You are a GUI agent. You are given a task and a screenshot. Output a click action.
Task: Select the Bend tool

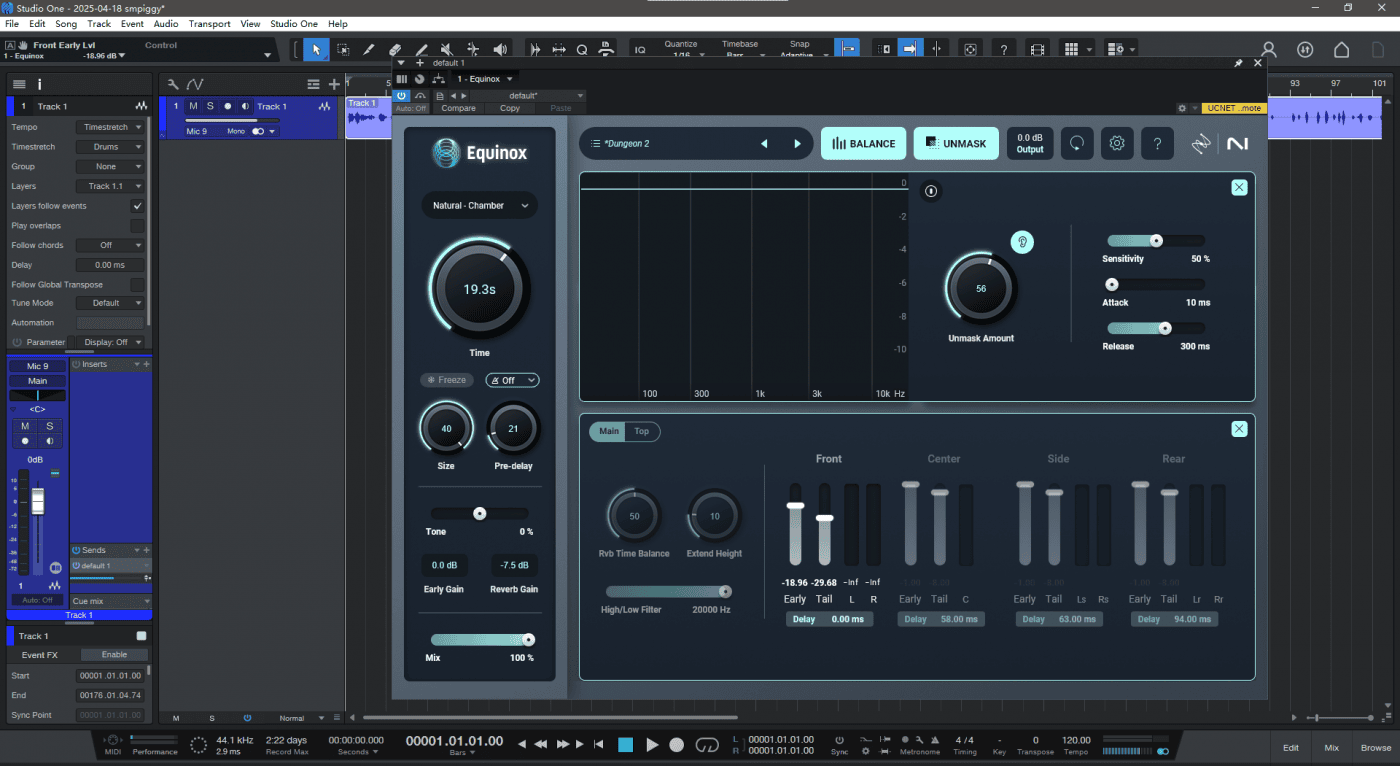pos(473,49)
